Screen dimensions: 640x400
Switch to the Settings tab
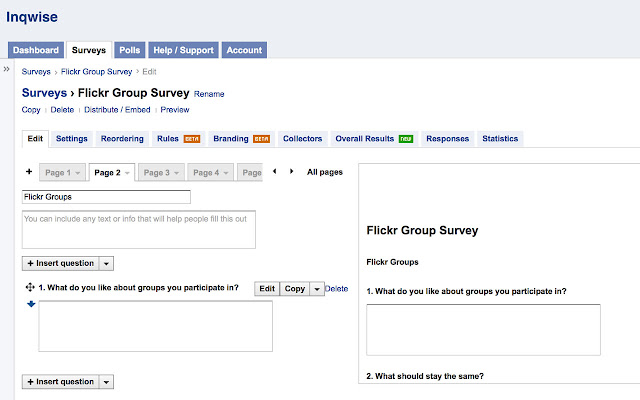[71, 138]
